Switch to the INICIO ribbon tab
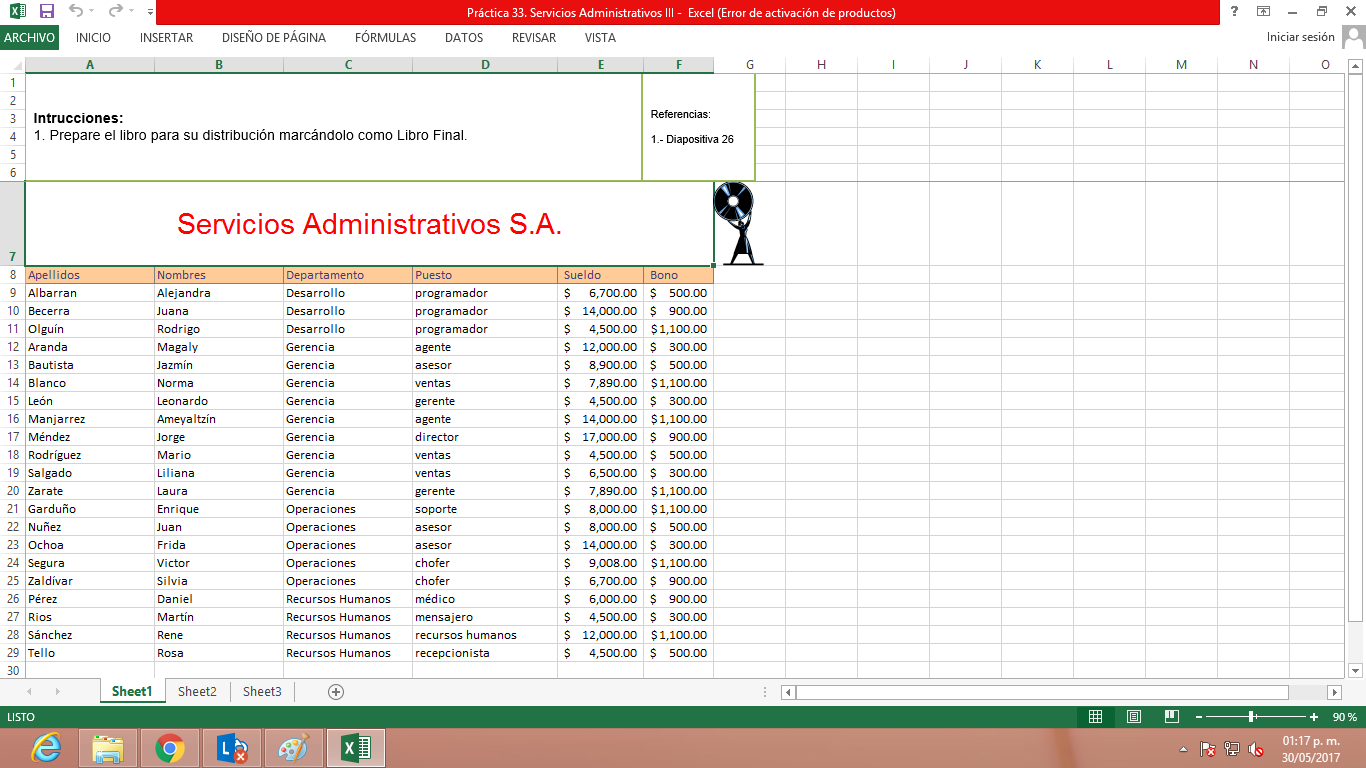This screenshot has height=768, width=1366. (x=93, y=37)
